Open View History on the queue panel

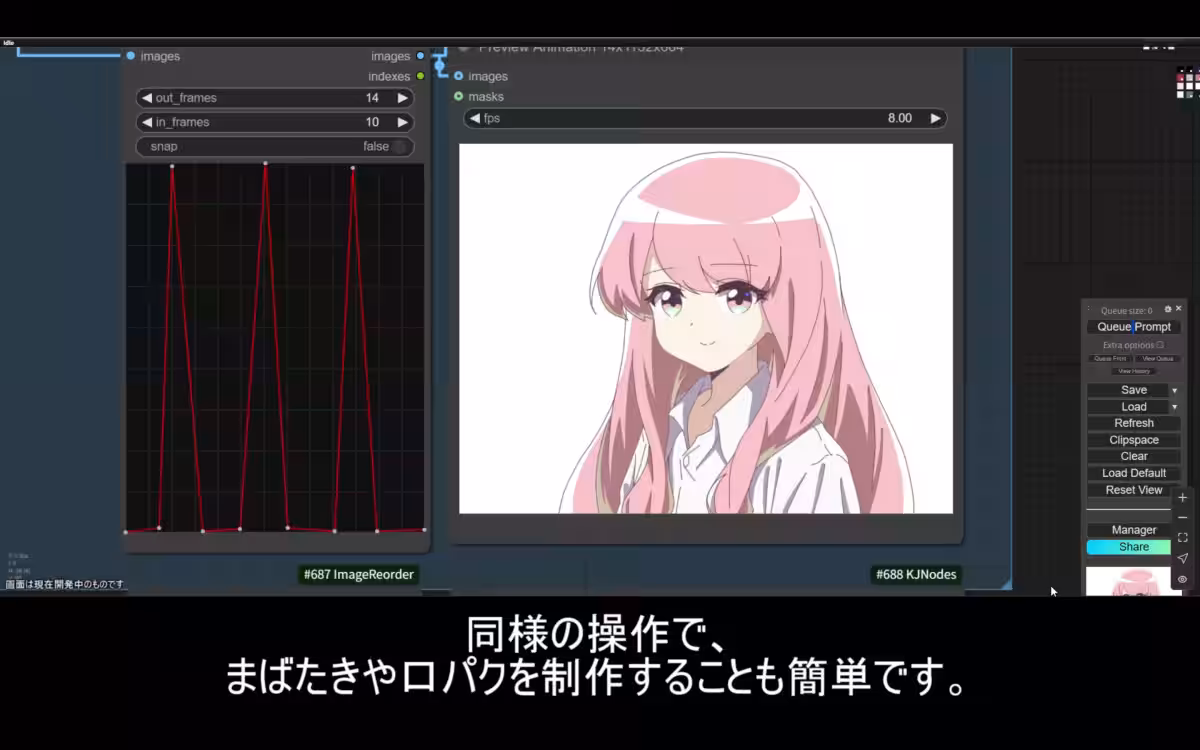1134,371
